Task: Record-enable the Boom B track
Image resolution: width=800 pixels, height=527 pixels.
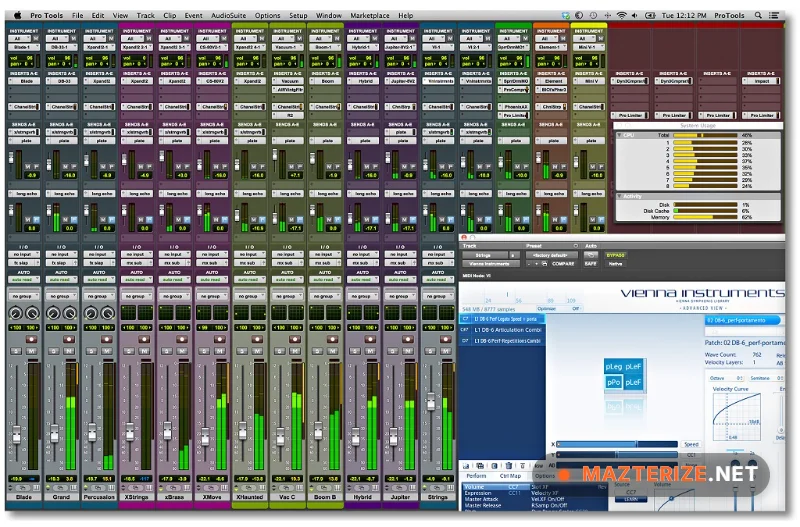Action: coord(333,339)
